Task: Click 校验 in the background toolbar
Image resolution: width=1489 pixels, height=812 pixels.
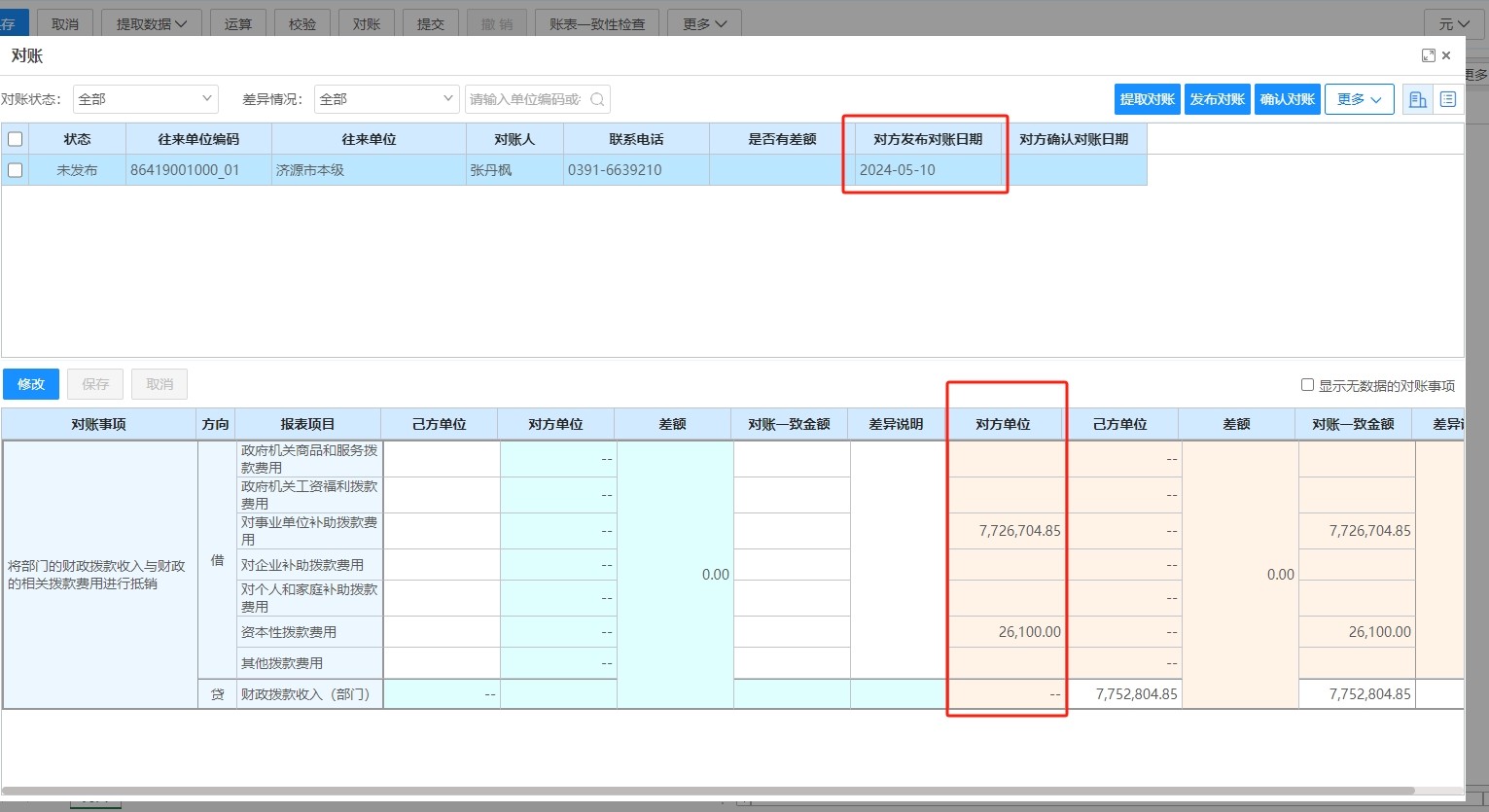Action: (302, 23)
